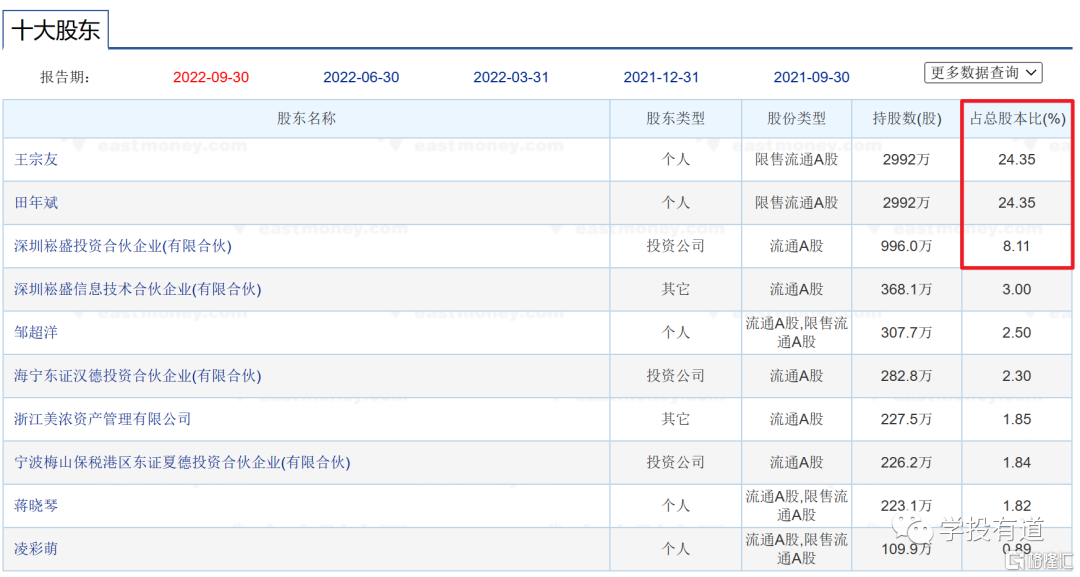Select 王宗友's holding cell 2992万
This screenshot has height=577, width=1080.
[906, 160]
